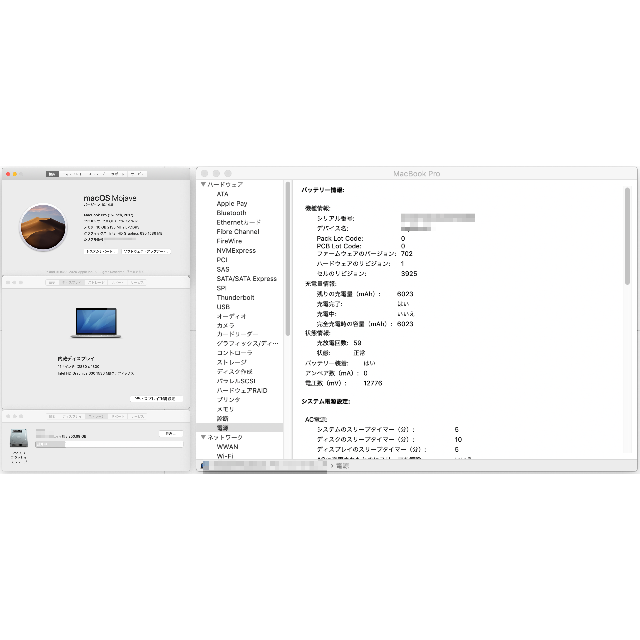Close the top About This Mac window
The height and width of the screenshot is (640, 640).
[x=8, y=174]
